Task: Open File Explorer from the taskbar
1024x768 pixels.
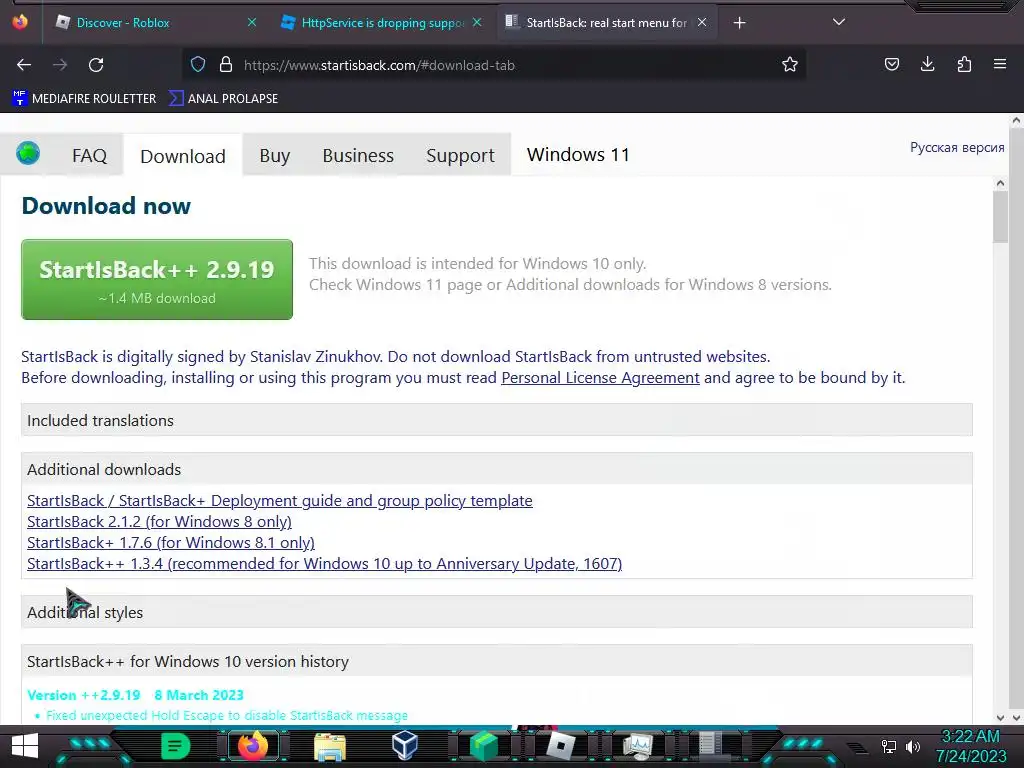Action: pos(330,746)
